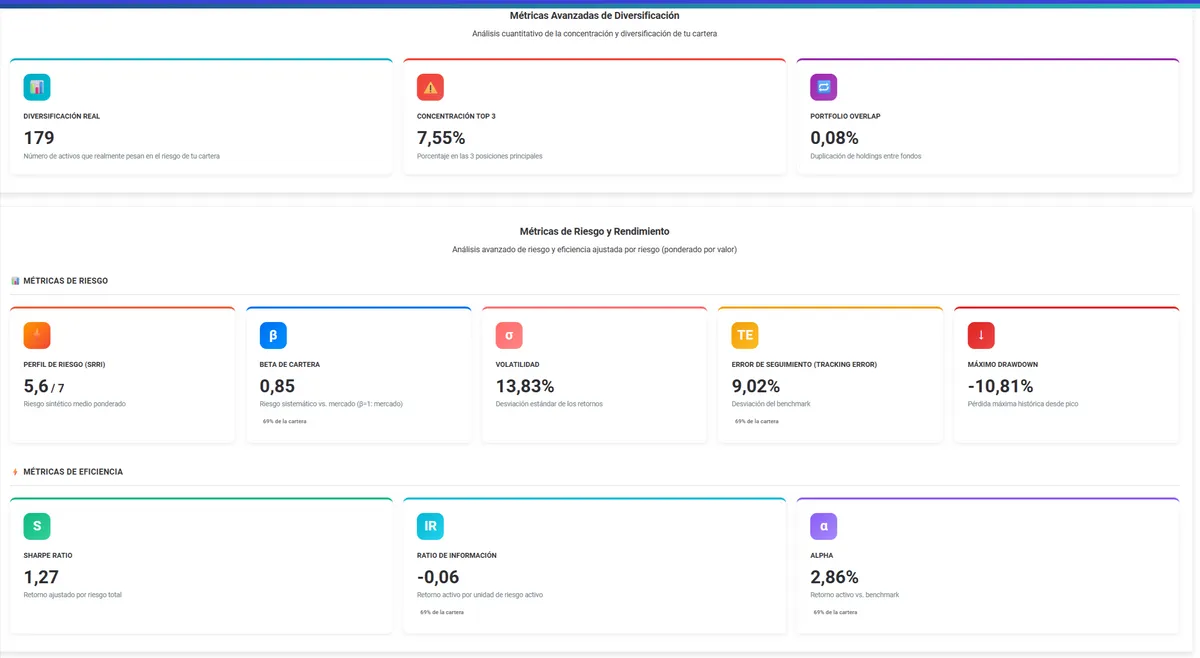Screen dimensions: 1200x658
Task: Click the Métricas Avanzadas de Diversificación title
Action: point(594,16)
